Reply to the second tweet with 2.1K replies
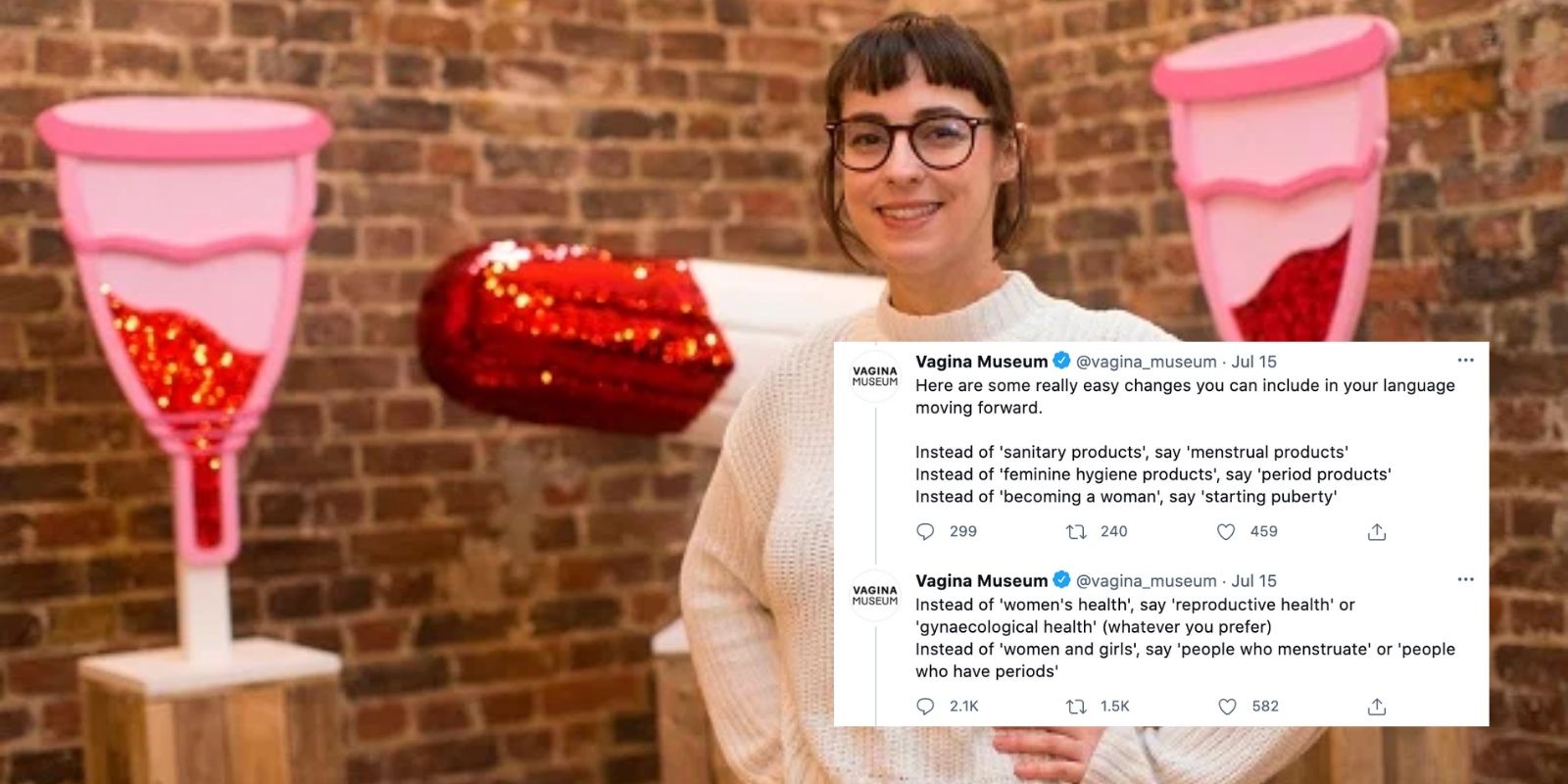The height and width of the screenshot is (784, 1568). (925, 707)
